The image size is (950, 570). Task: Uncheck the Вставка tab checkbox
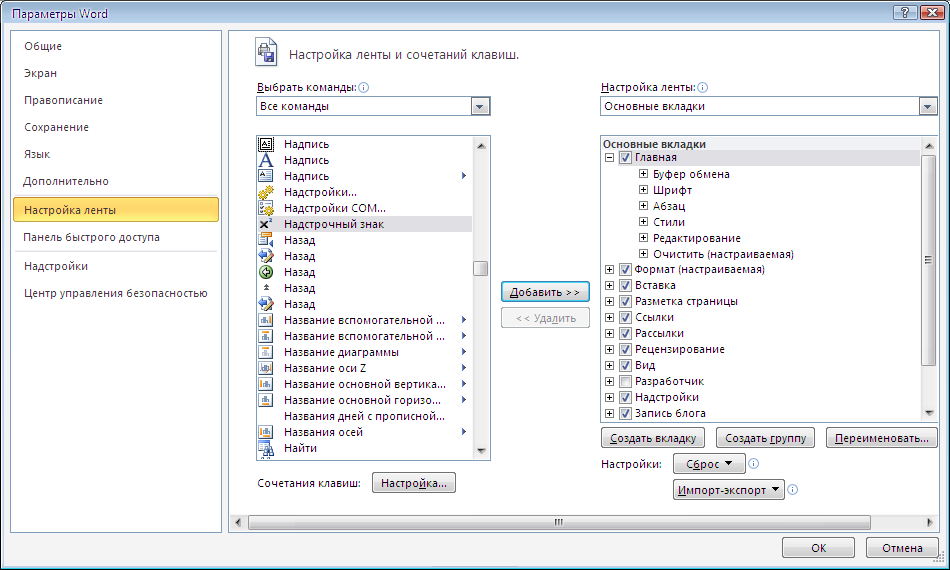pyautogui.click(x=625, y=285)
